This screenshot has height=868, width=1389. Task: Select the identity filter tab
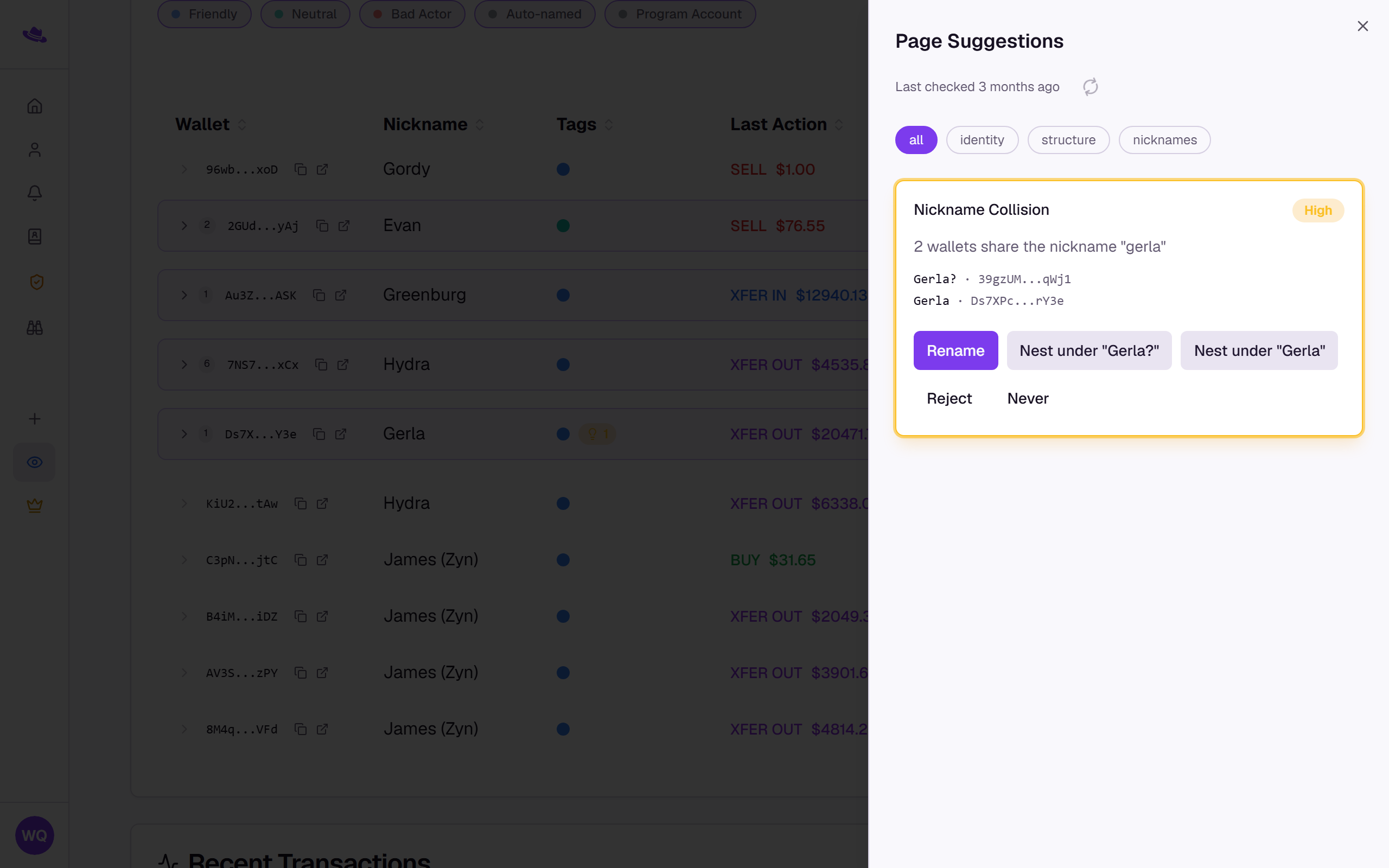tap(982, 140)
